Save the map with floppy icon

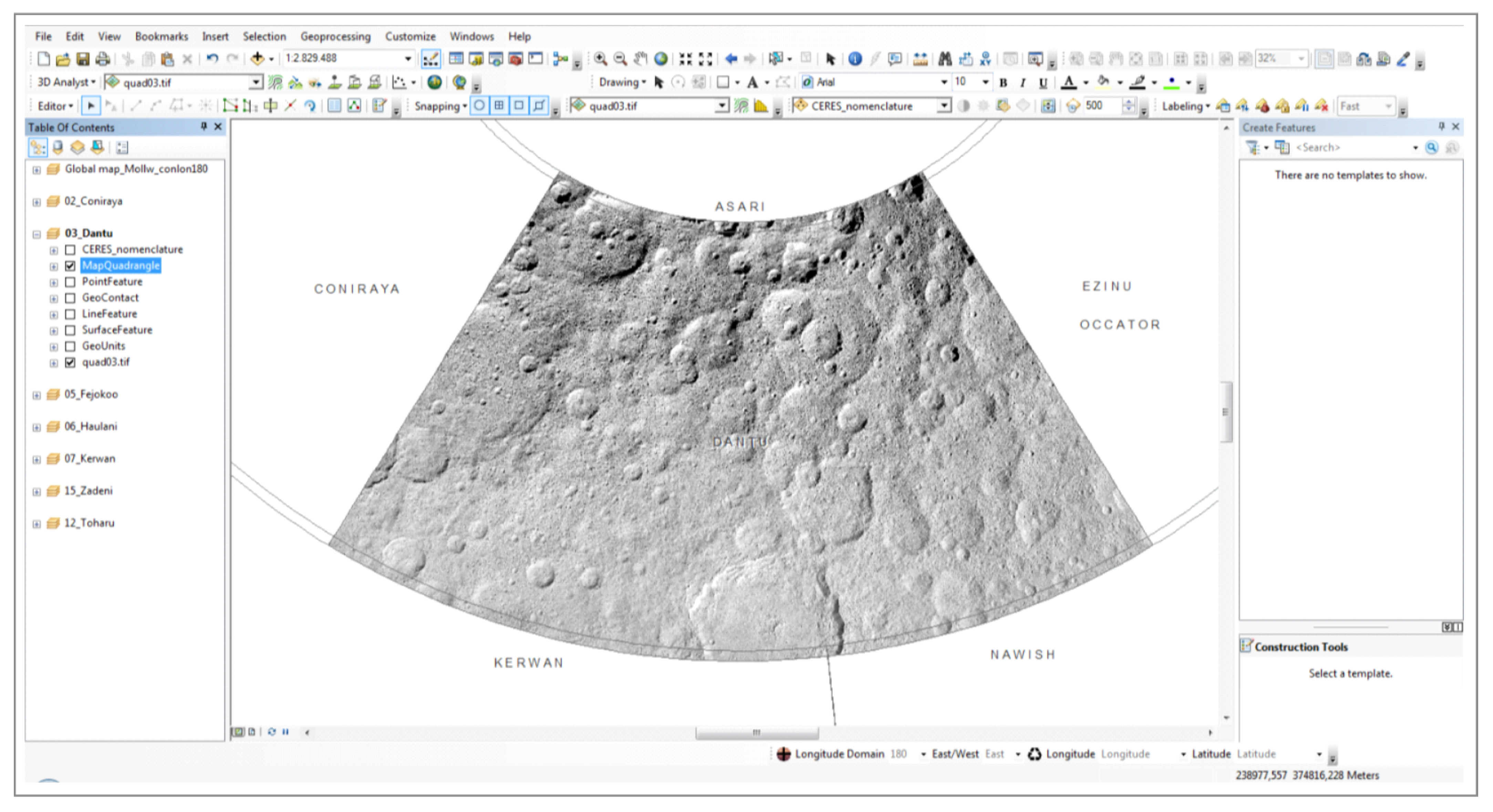click(x=83, y=59)
